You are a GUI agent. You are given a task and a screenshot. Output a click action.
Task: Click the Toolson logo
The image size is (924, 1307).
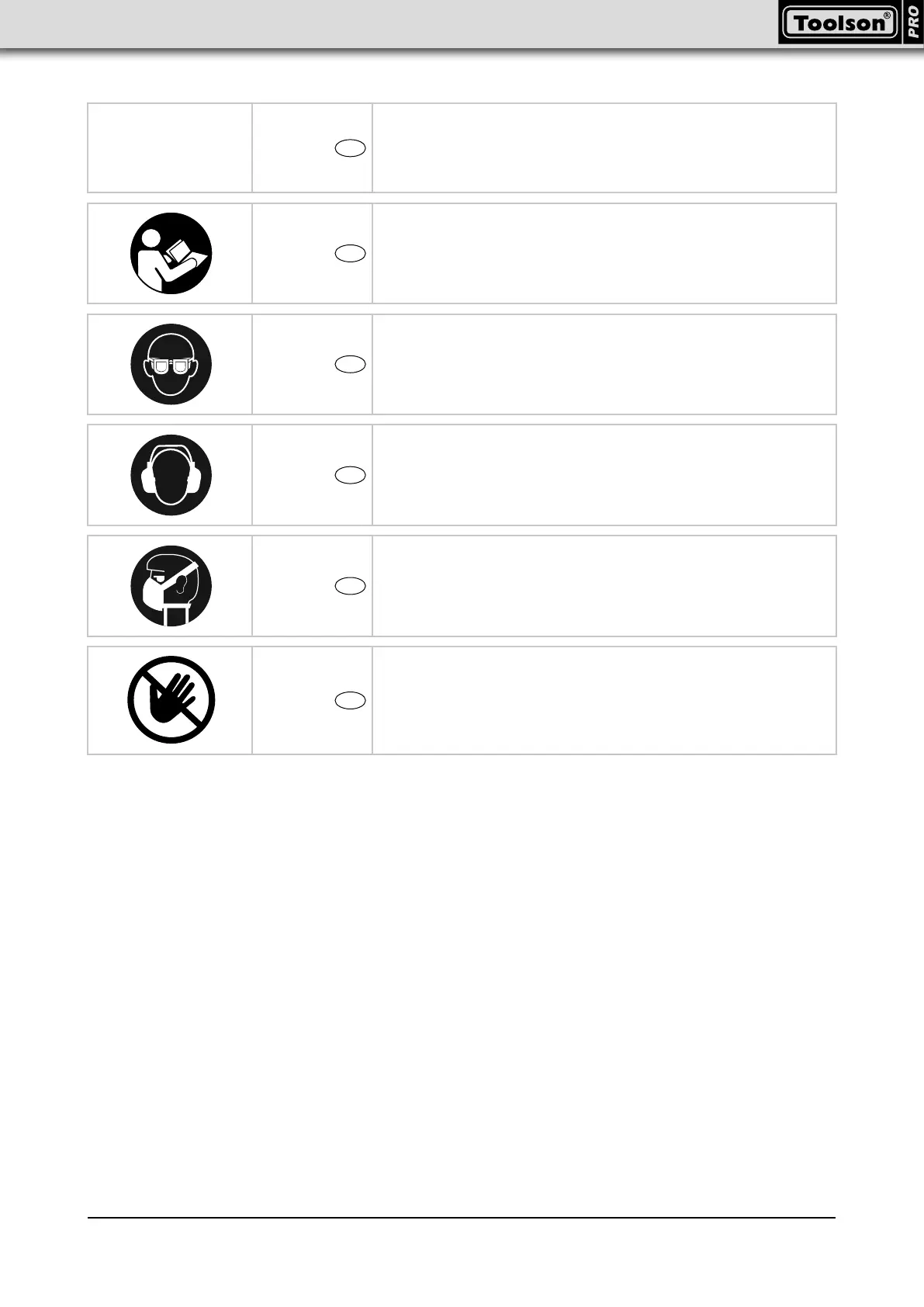click(839, 23)
